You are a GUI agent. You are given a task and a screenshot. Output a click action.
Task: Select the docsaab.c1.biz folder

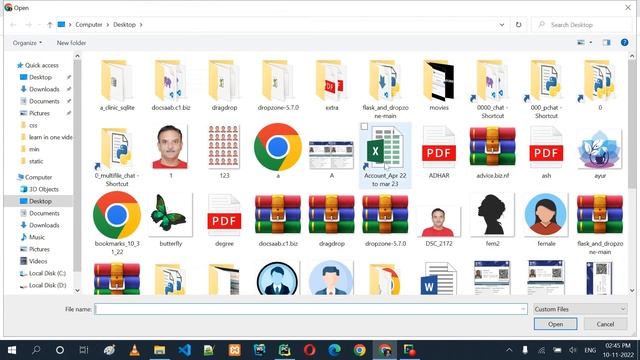coord(171,85)
